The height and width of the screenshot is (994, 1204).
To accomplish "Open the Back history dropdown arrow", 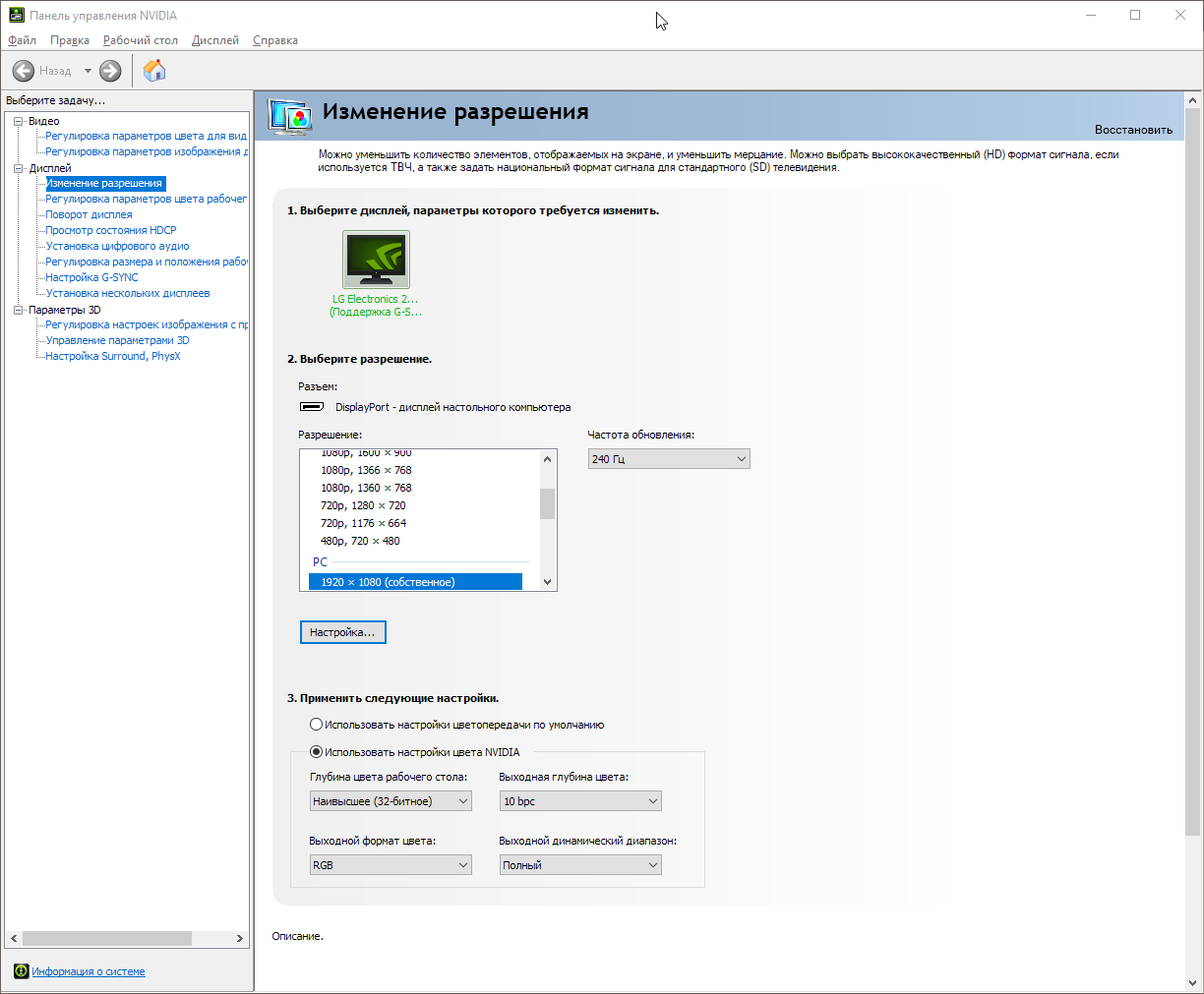I will tap(88, 71).
